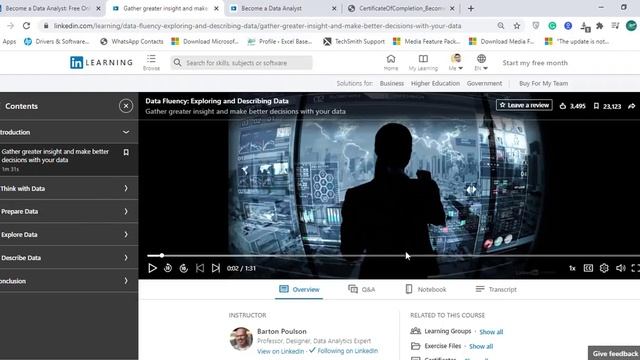The image size is (640, 360).
Task: Go to LinkedIn Learning Home
Action: coord(391,62)
